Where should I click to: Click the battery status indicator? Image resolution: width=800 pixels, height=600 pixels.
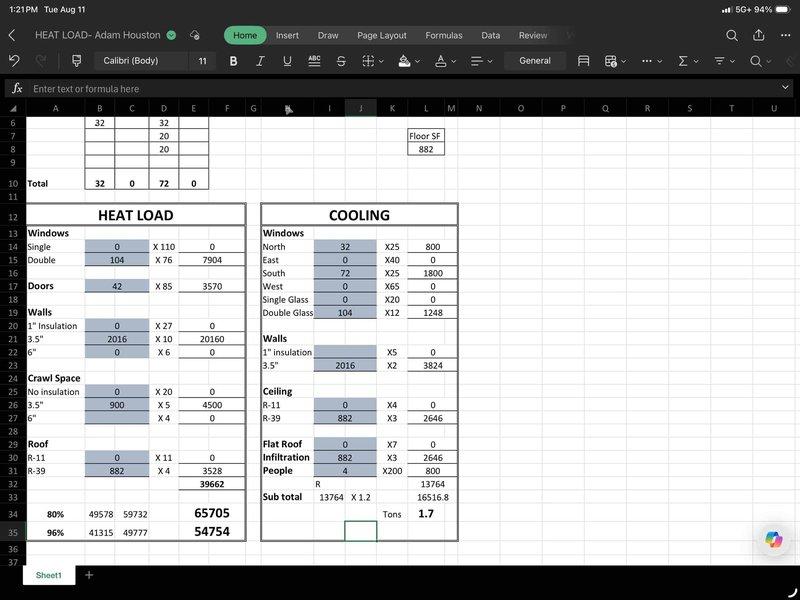click(783, 10)
